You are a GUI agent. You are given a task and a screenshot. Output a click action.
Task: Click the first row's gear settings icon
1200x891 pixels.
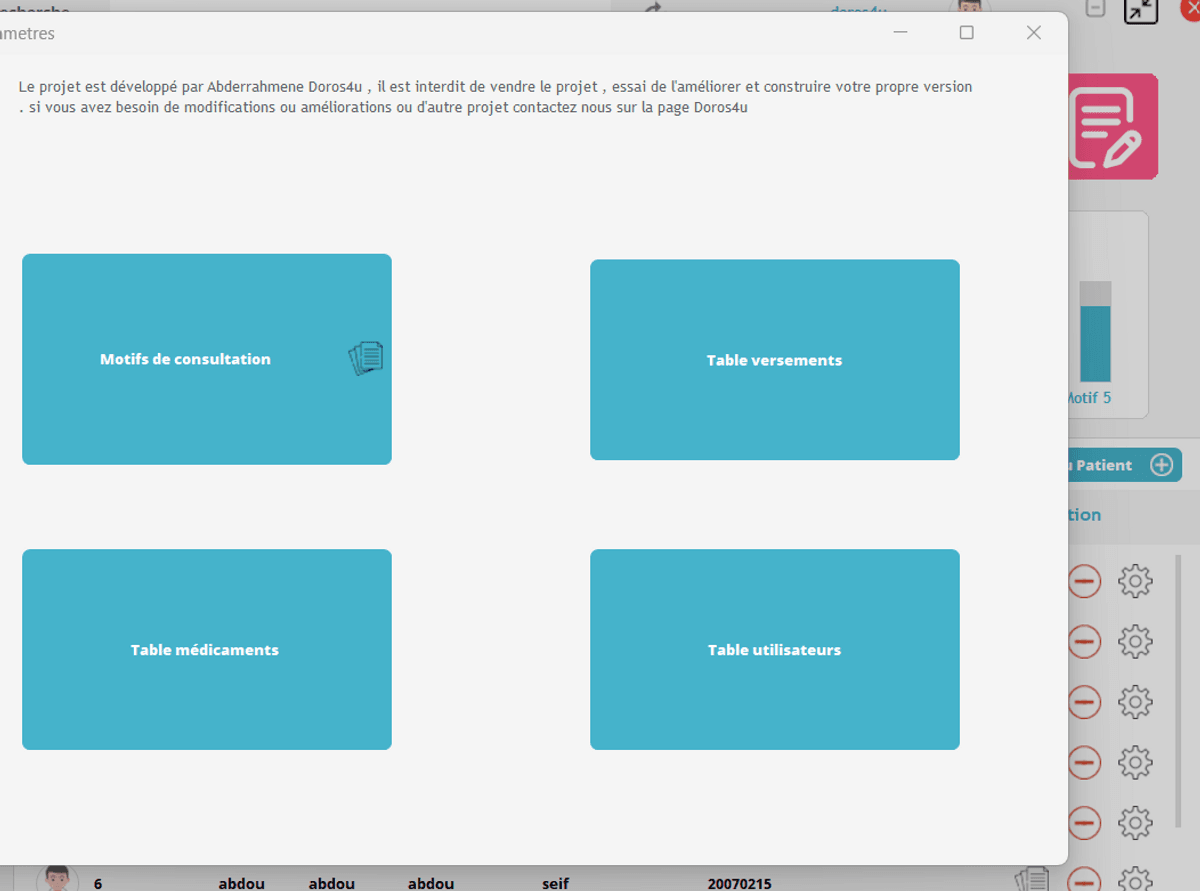click(x=1135, y=581)
